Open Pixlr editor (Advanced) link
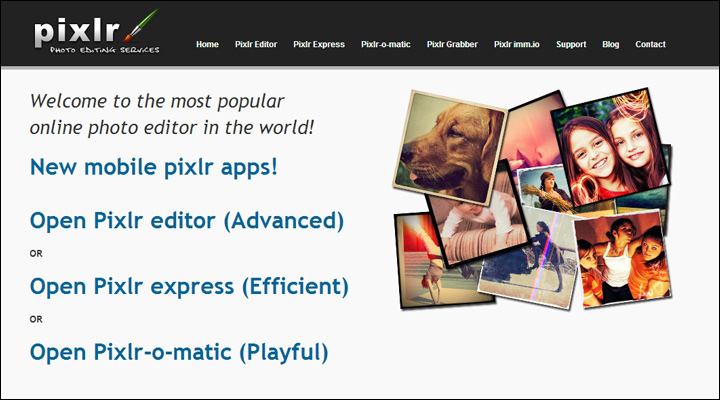 click(187, 221)
